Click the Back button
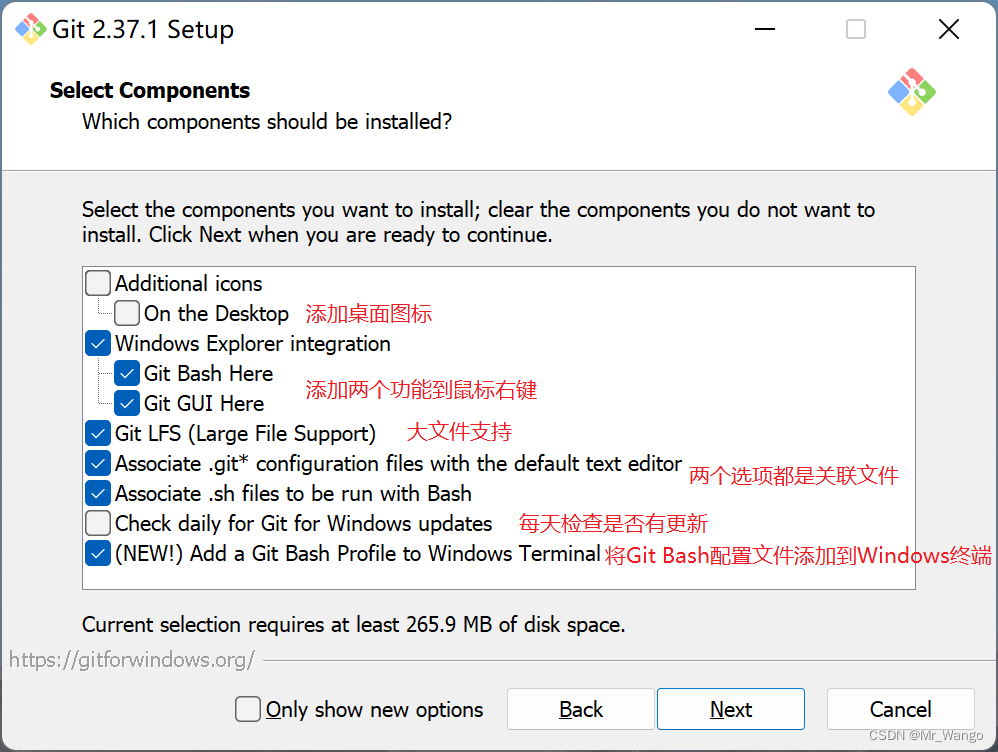998x752 pixels. 580,709
